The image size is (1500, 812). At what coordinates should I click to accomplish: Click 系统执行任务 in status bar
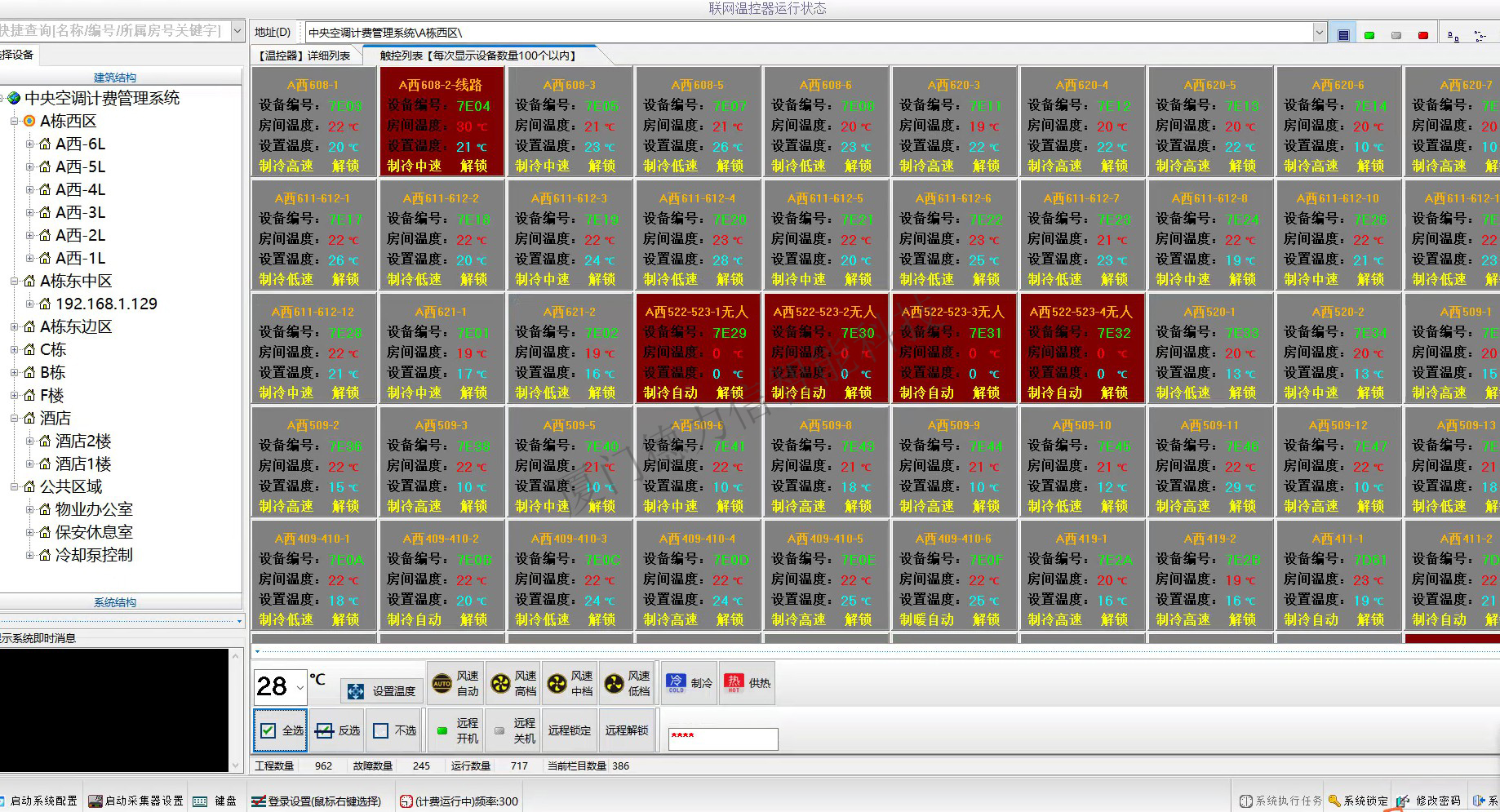click(1280, 801)
